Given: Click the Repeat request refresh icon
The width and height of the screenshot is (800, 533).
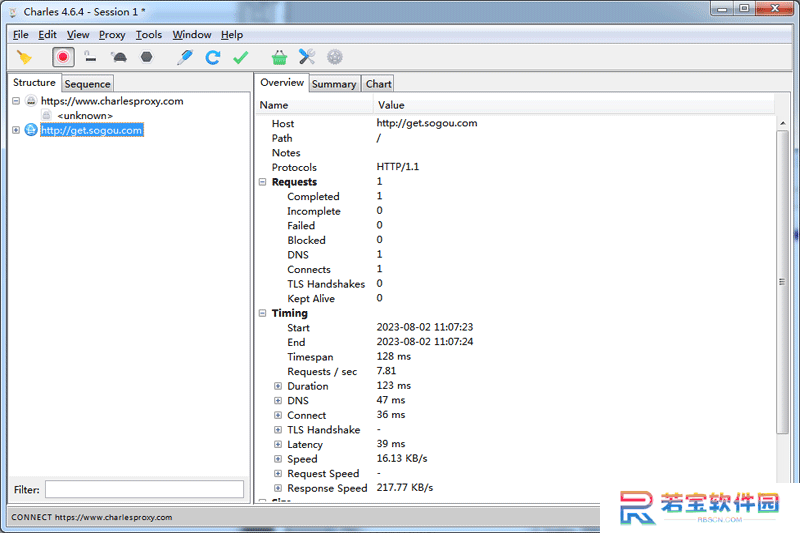Looking at the screenshot, I should coord(213,57).
